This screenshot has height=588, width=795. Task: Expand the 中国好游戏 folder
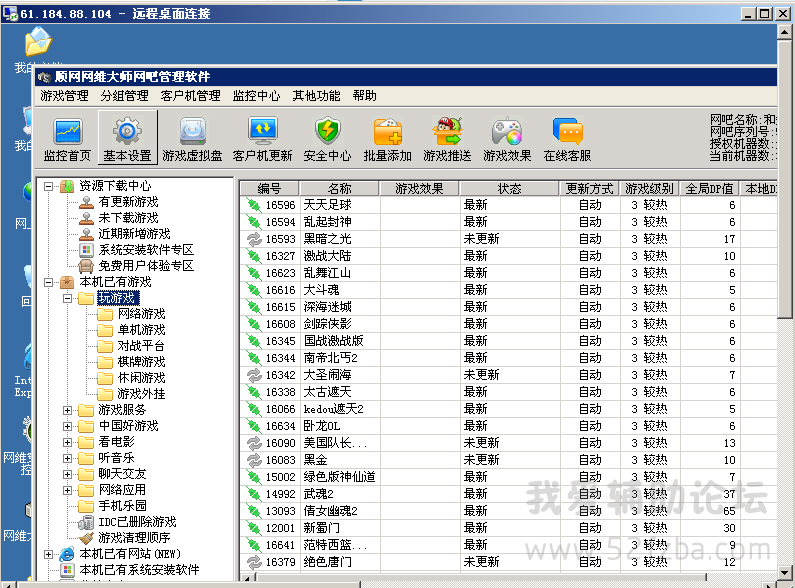click(67, 426)
